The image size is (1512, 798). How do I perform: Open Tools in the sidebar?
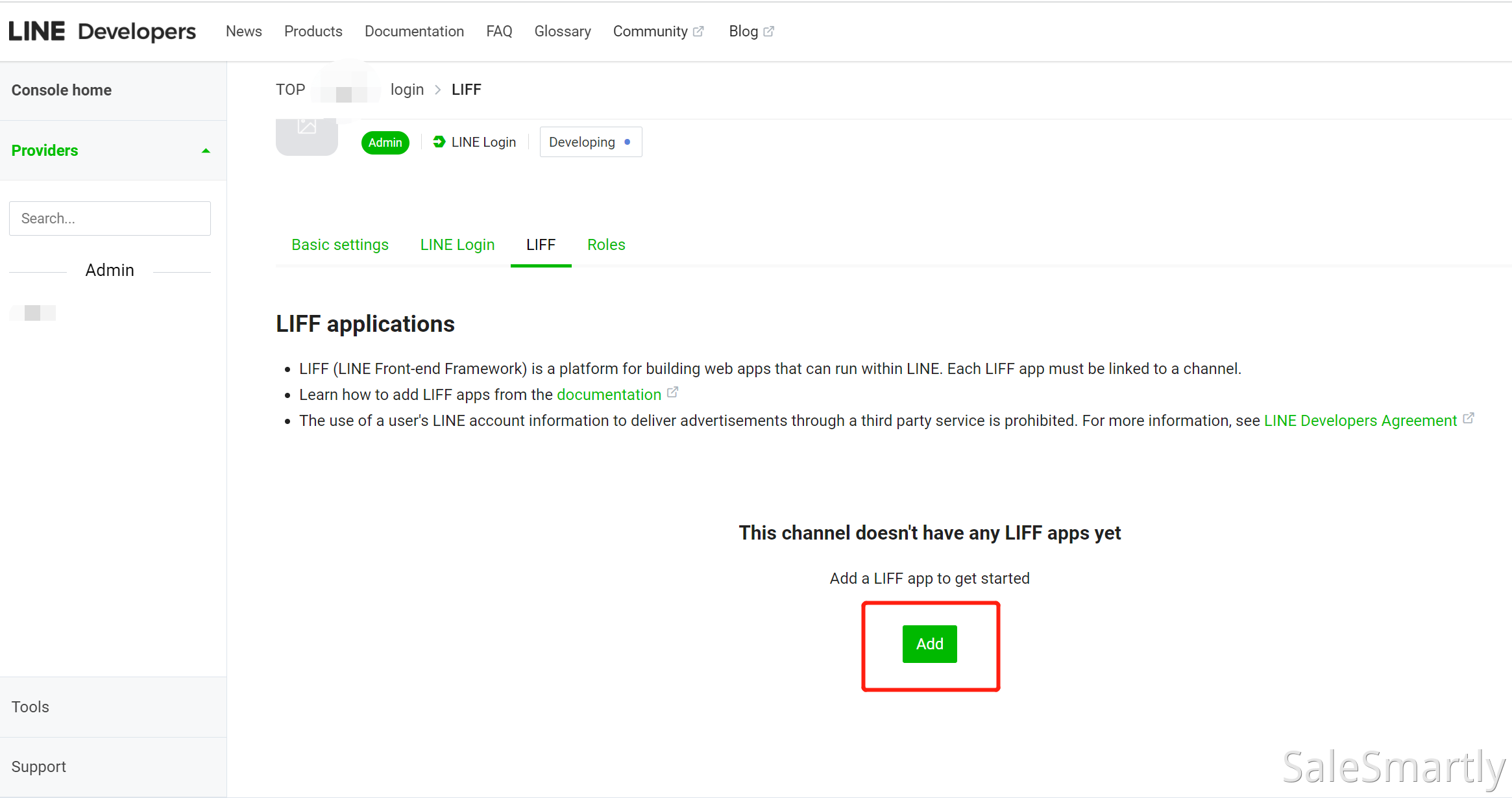point(30,706)
